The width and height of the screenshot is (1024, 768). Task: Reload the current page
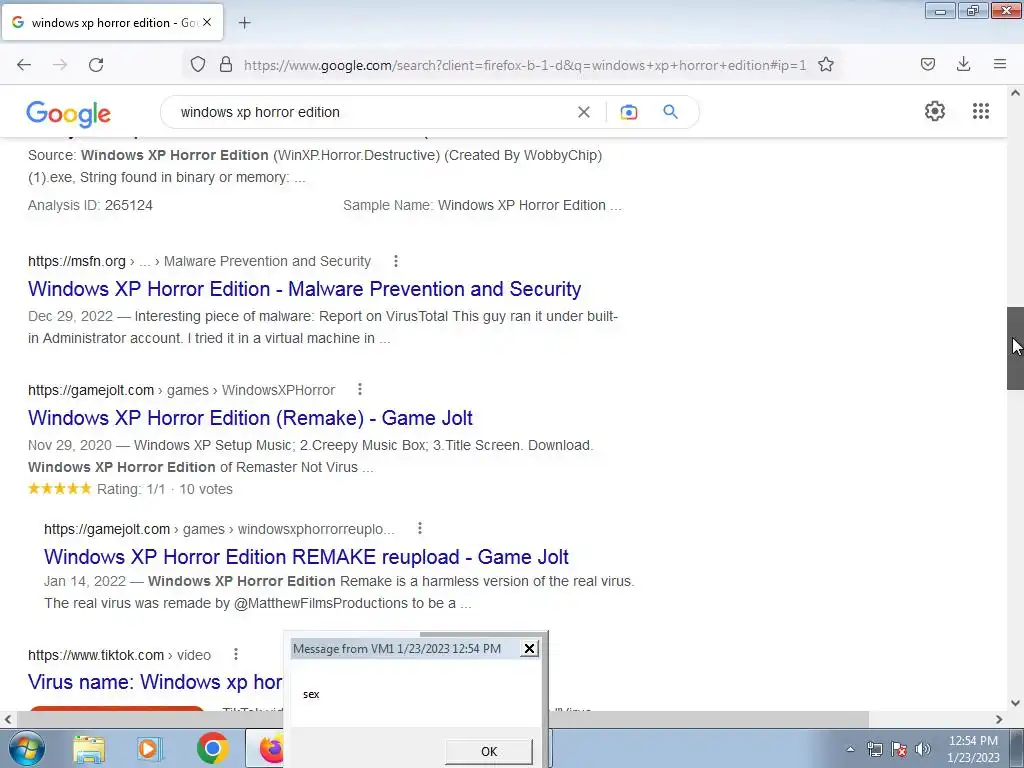click(96, 65)
